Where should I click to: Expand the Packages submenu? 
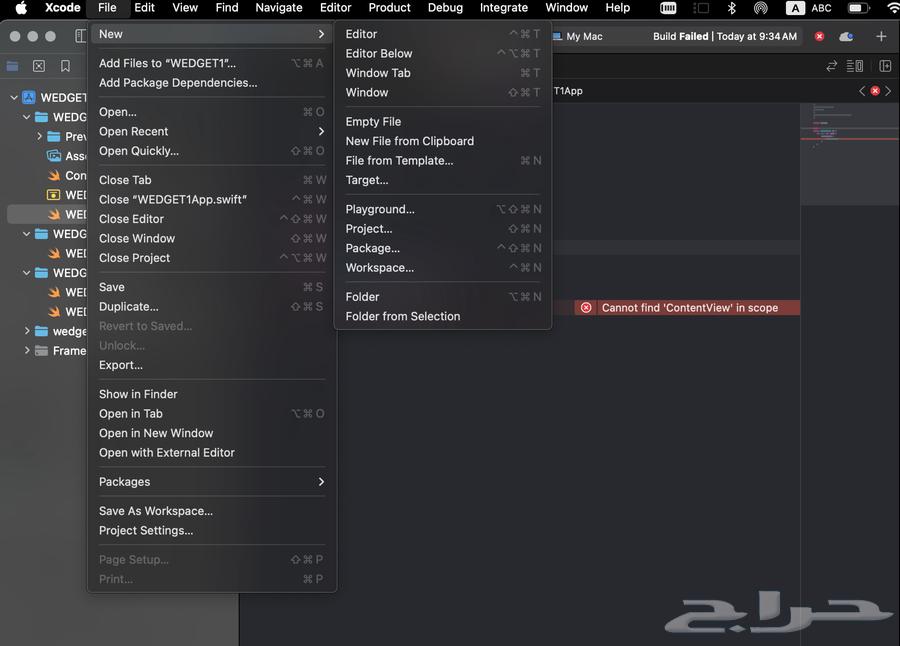coord(211,482)
